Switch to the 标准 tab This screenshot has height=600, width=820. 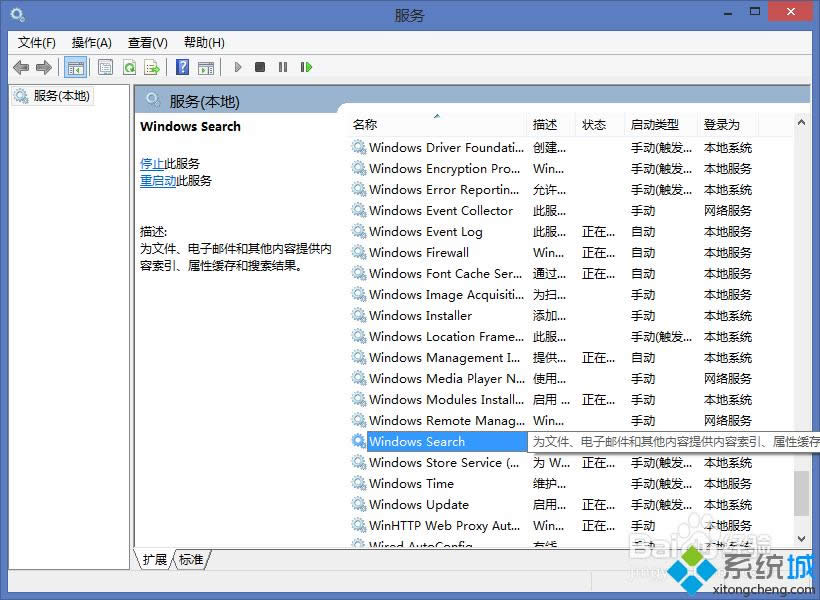click(x=190, y=560)
